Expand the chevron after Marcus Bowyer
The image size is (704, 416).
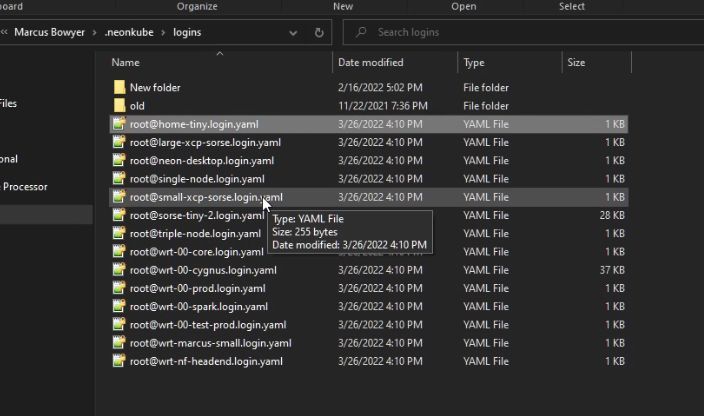[x=94, y=32]
